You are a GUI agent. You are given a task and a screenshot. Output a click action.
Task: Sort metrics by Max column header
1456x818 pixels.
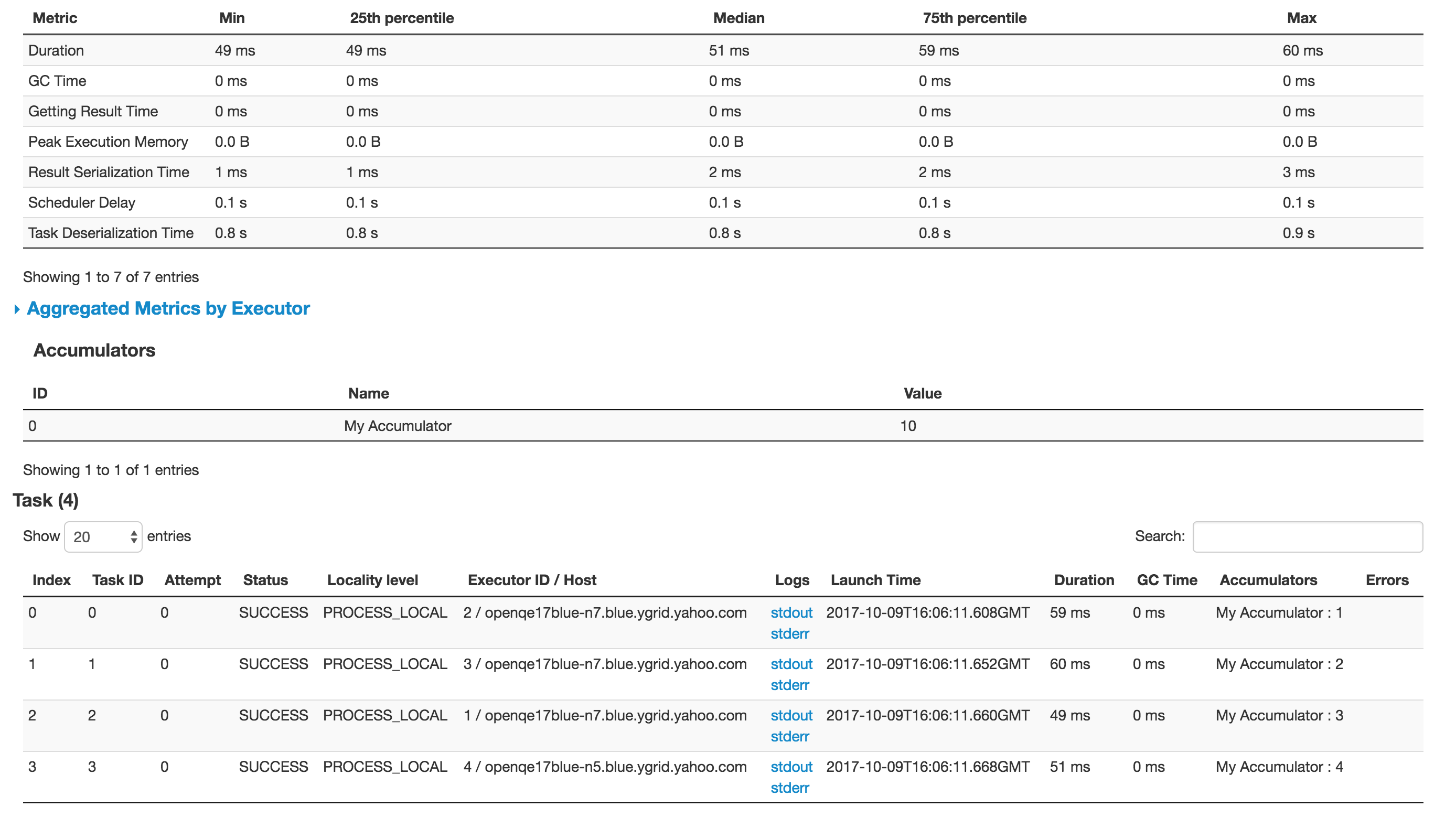1301,18
